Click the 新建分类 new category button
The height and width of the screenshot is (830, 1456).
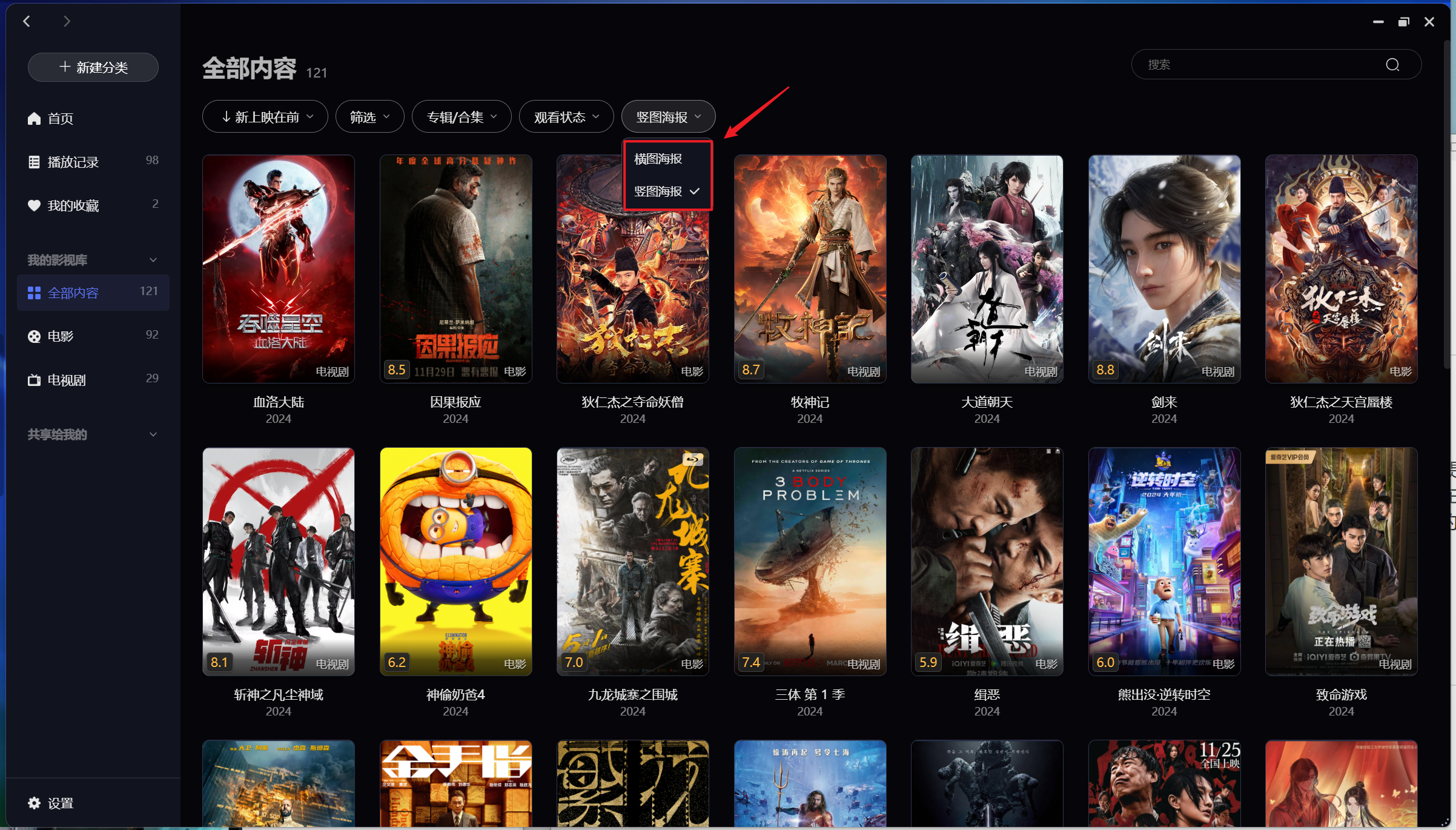coord(93,67)
